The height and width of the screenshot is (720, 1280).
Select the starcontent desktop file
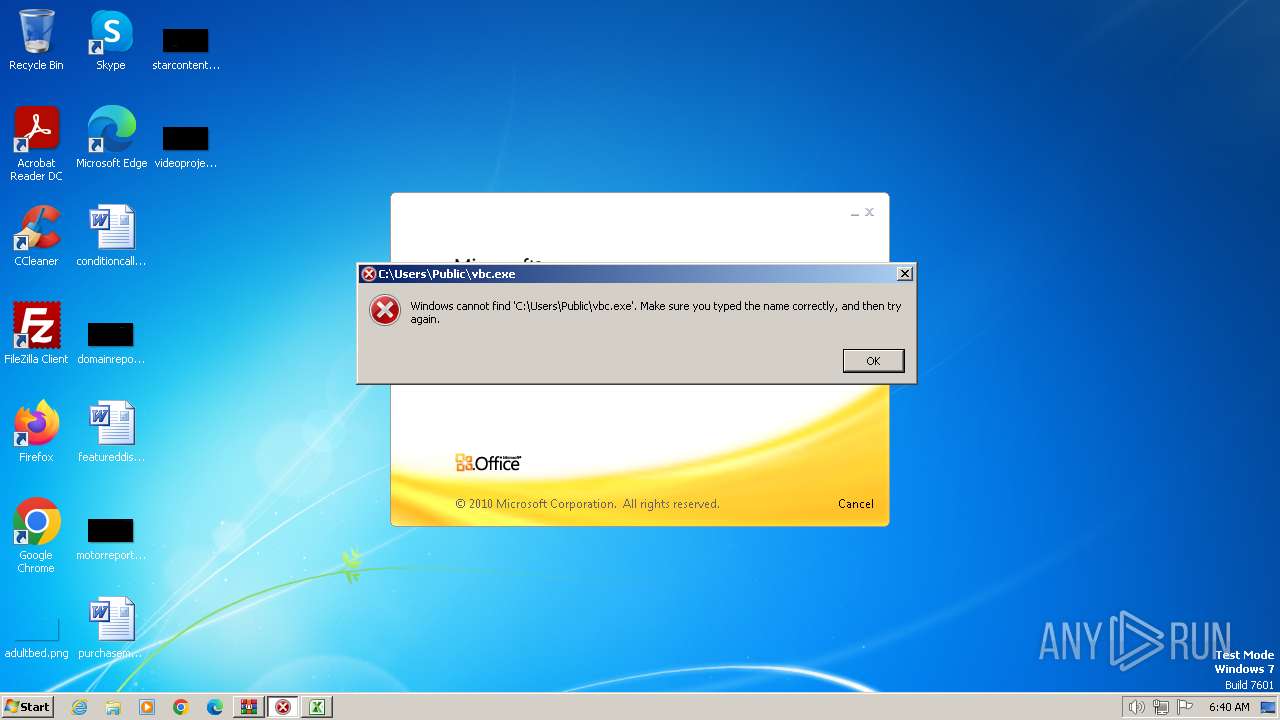[186, 49]
